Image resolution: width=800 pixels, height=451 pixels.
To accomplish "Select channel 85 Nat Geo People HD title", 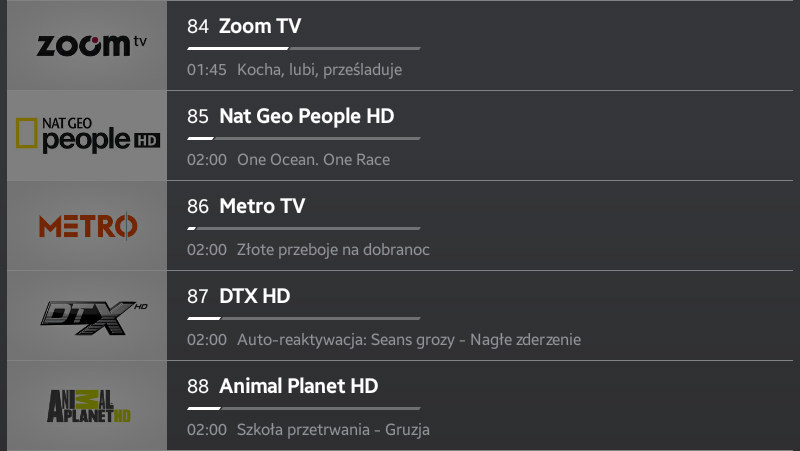I will pyautogui.click(x=290, y=116).
